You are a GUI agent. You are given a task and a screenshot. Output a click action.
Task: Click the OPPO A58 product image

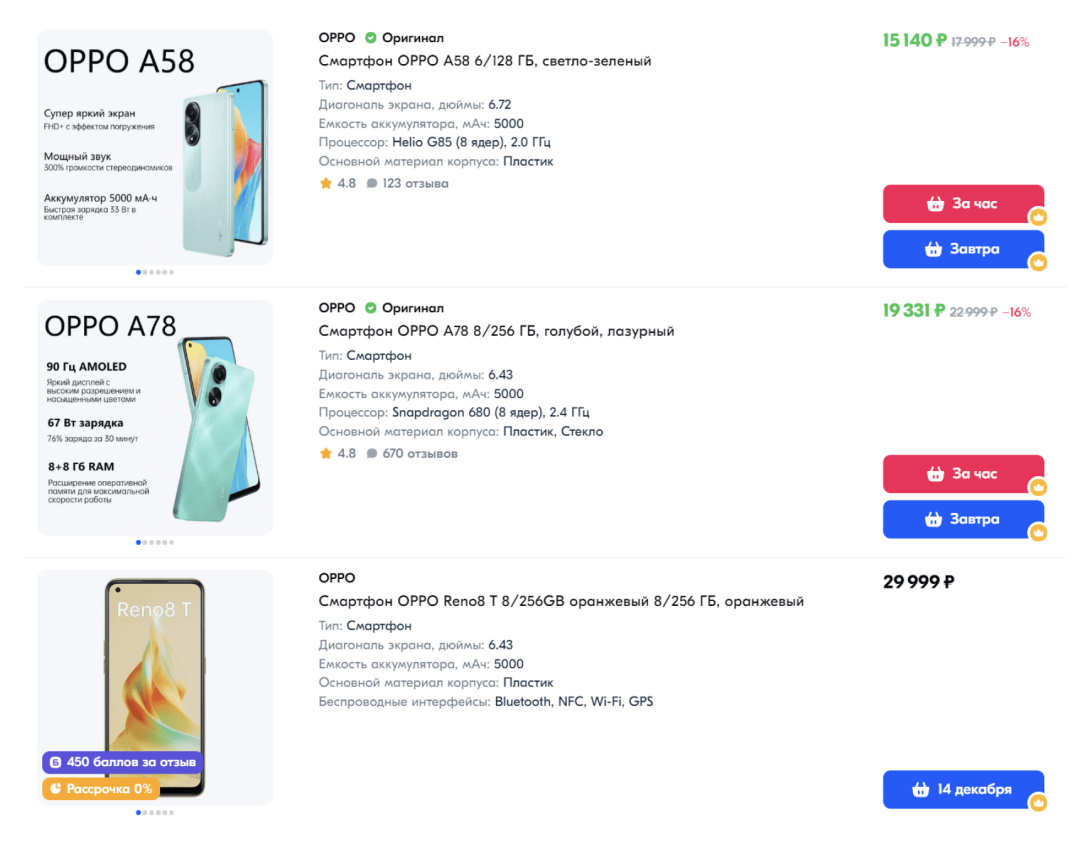(x=155, y=147)
